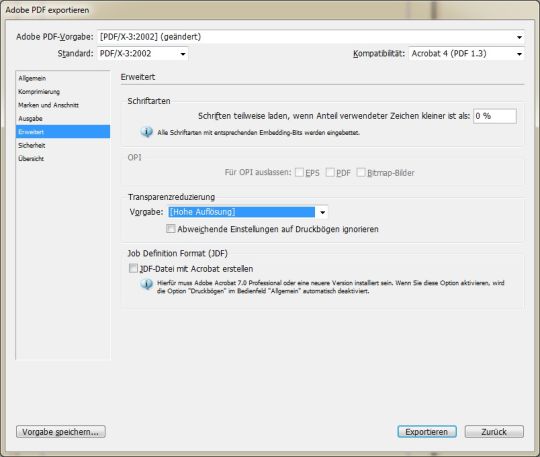540x457 pixels.
Task: Click the Vorgabe speichern button
Action: click(x=61, y=432)
